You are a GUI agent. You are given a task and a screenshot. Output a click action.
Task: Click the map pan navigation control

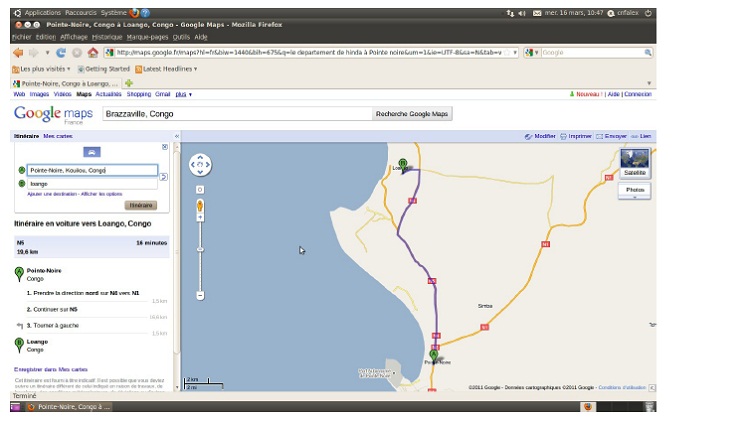click(200, 164)
